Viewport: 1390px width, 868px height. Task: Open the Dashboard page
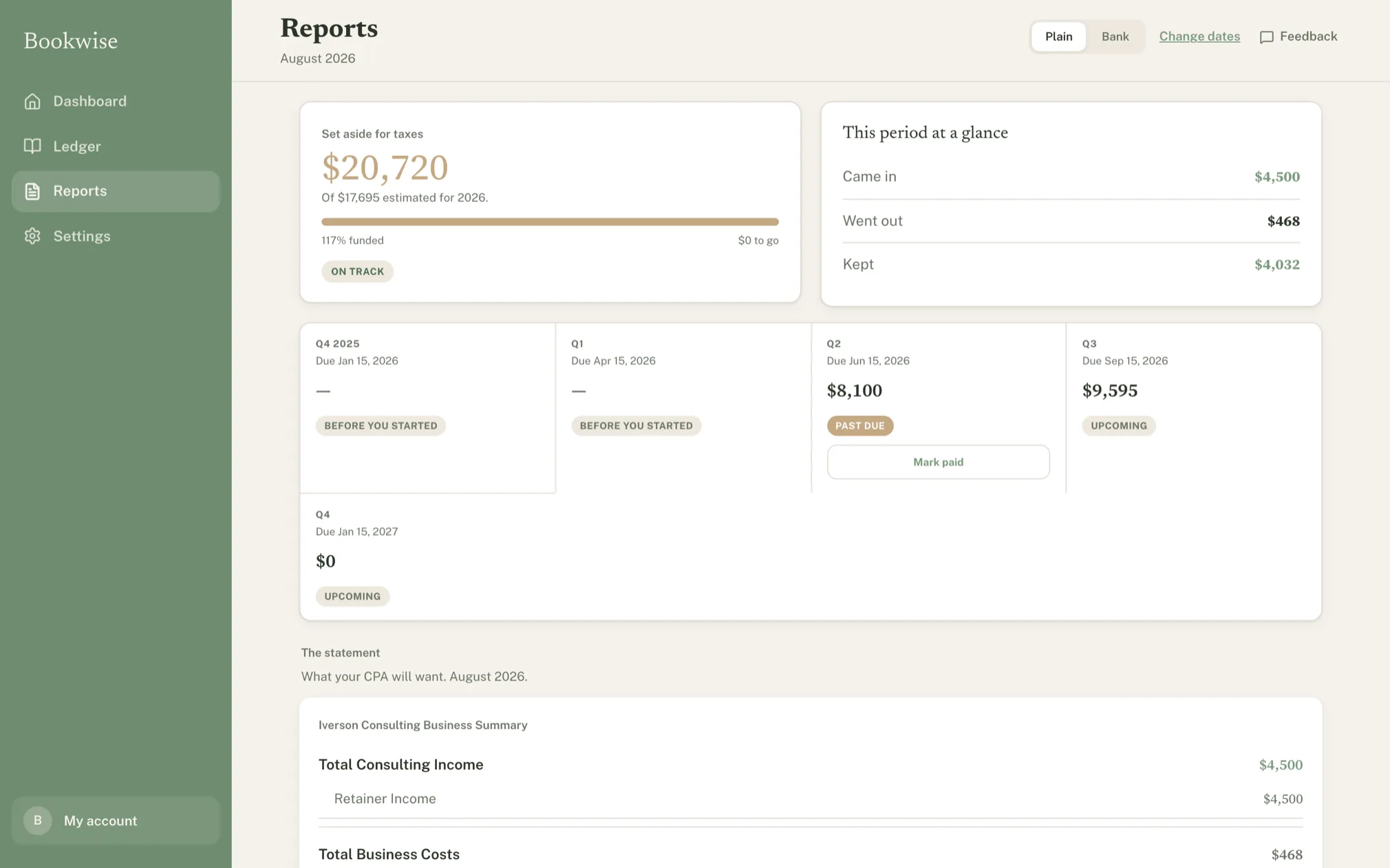pyautogui.click(x=116, y=101)
